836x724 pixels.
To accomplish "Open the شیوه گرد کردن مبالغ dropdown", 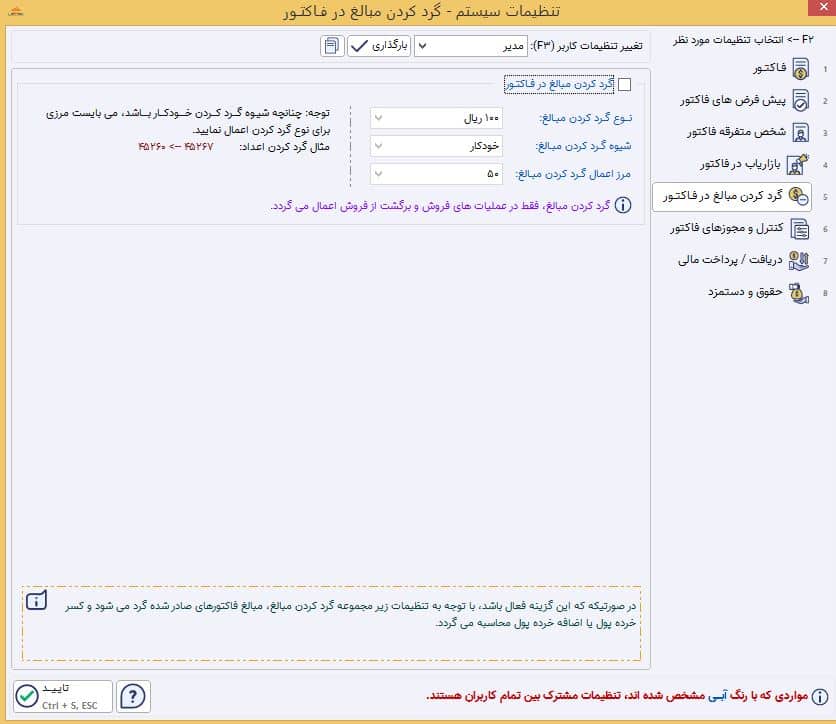I will (436, 146).
